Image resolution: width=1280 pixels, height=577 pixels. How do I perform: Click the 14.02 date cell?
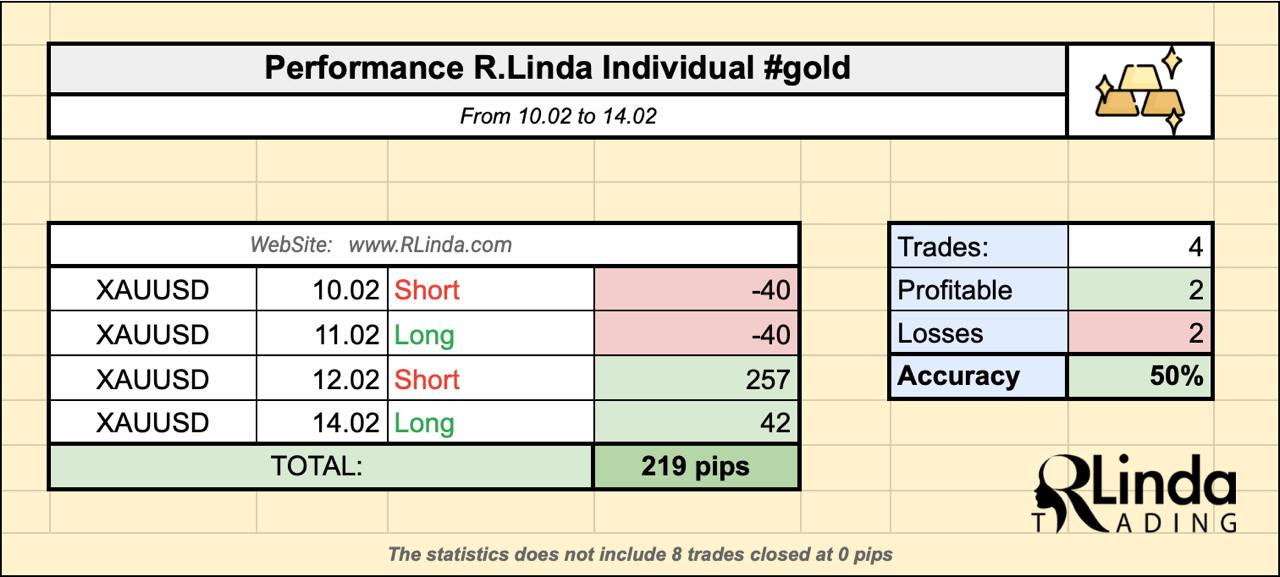click(322, 423)
